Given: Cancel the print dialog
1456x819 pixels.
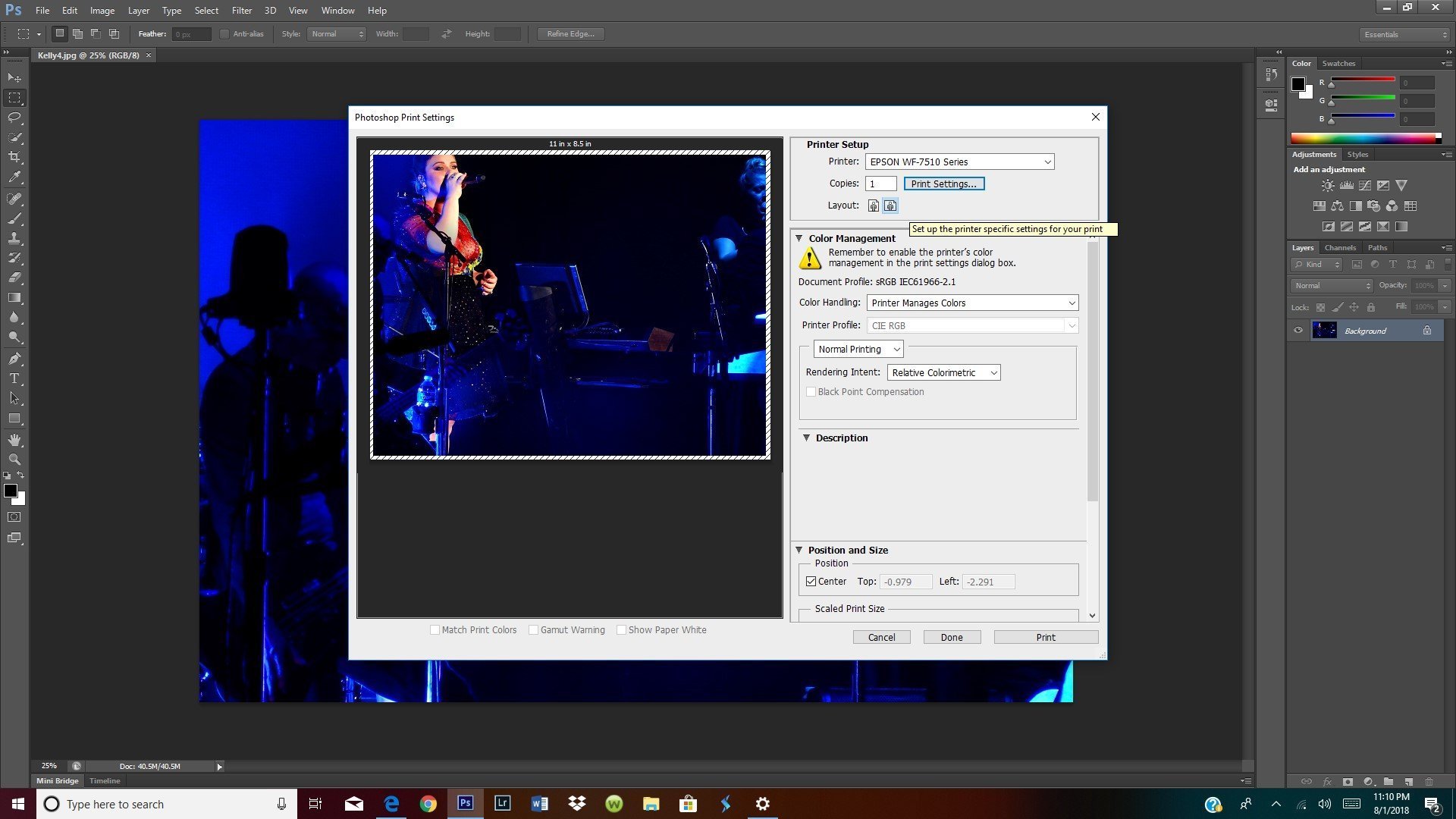Looking at the screenshot, I should click(x=881, y=638).
